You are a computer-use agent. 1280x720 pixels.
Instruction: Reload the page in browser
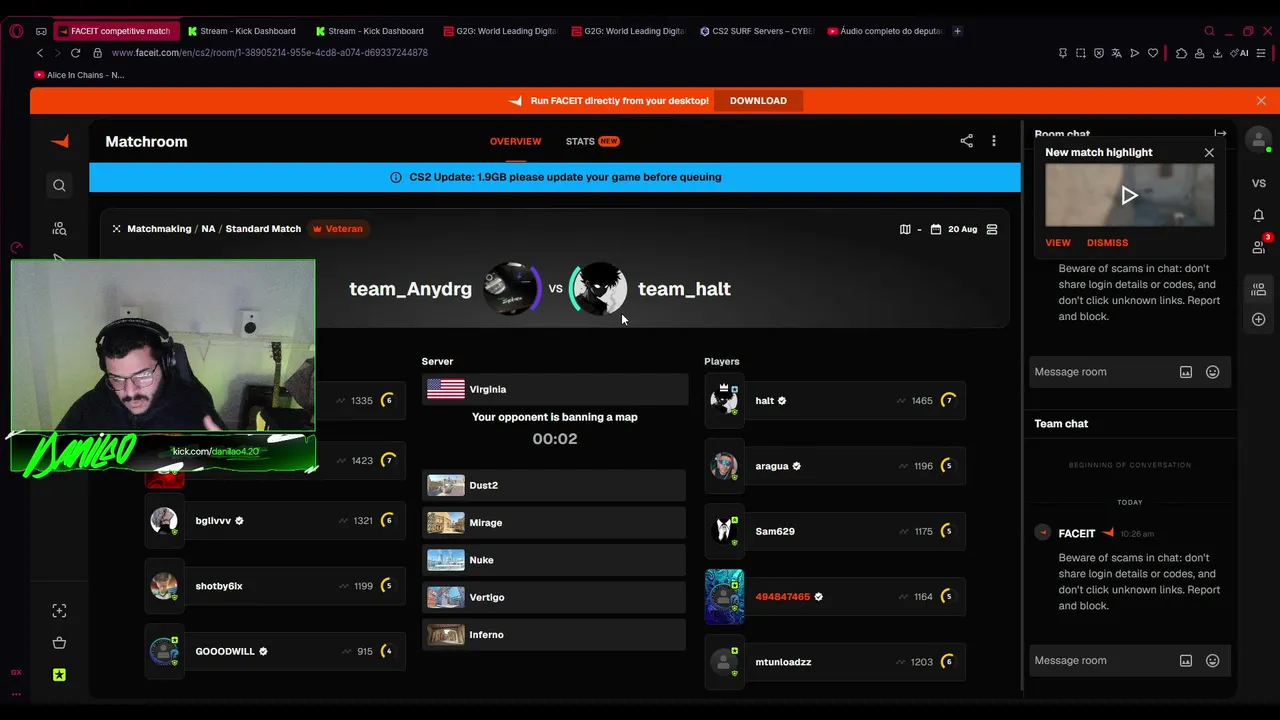pos(75,53)
